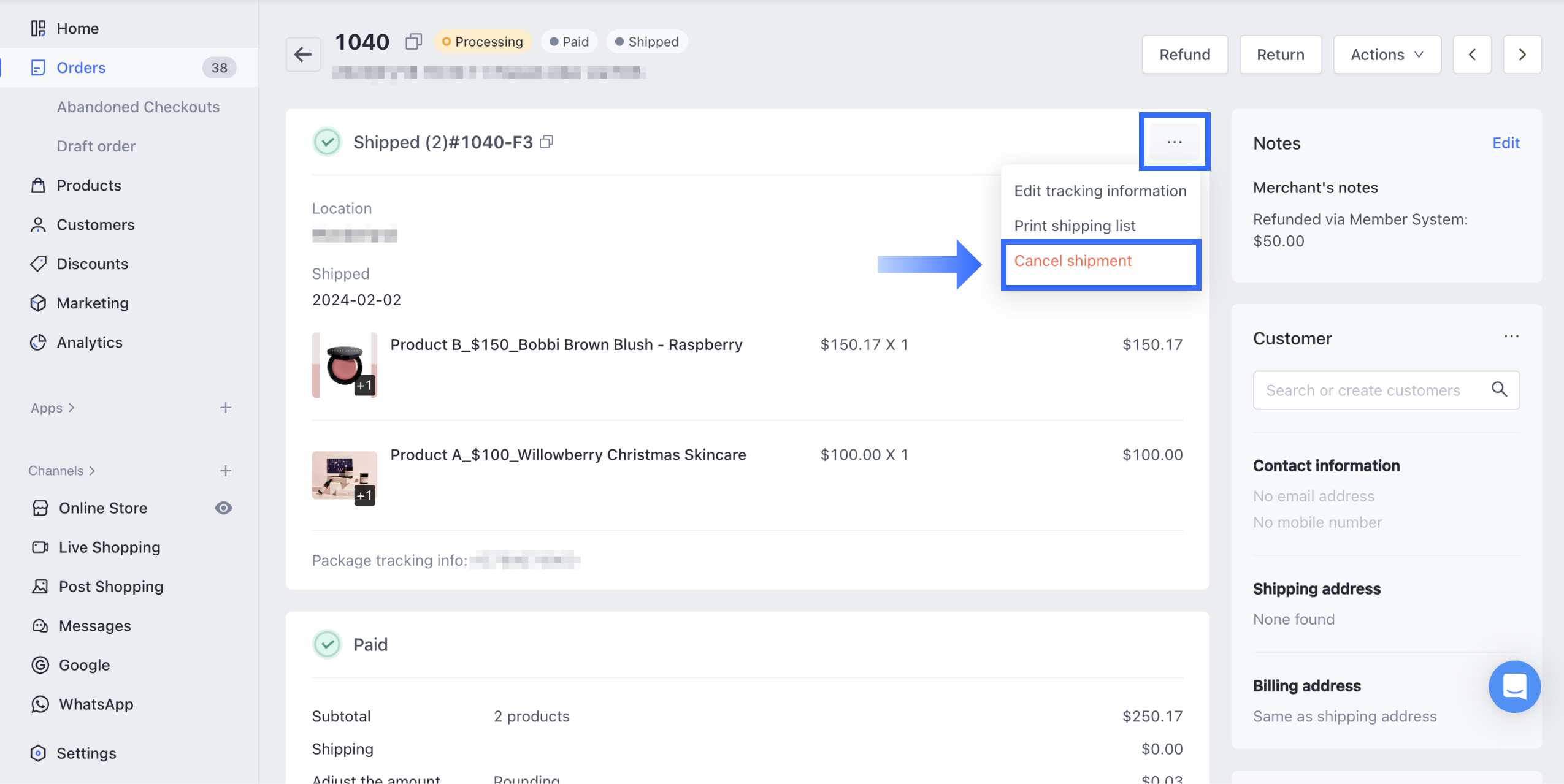The image size is (1564, 784).
Task: Choose Print shipping list
Action: (1075, 226)
